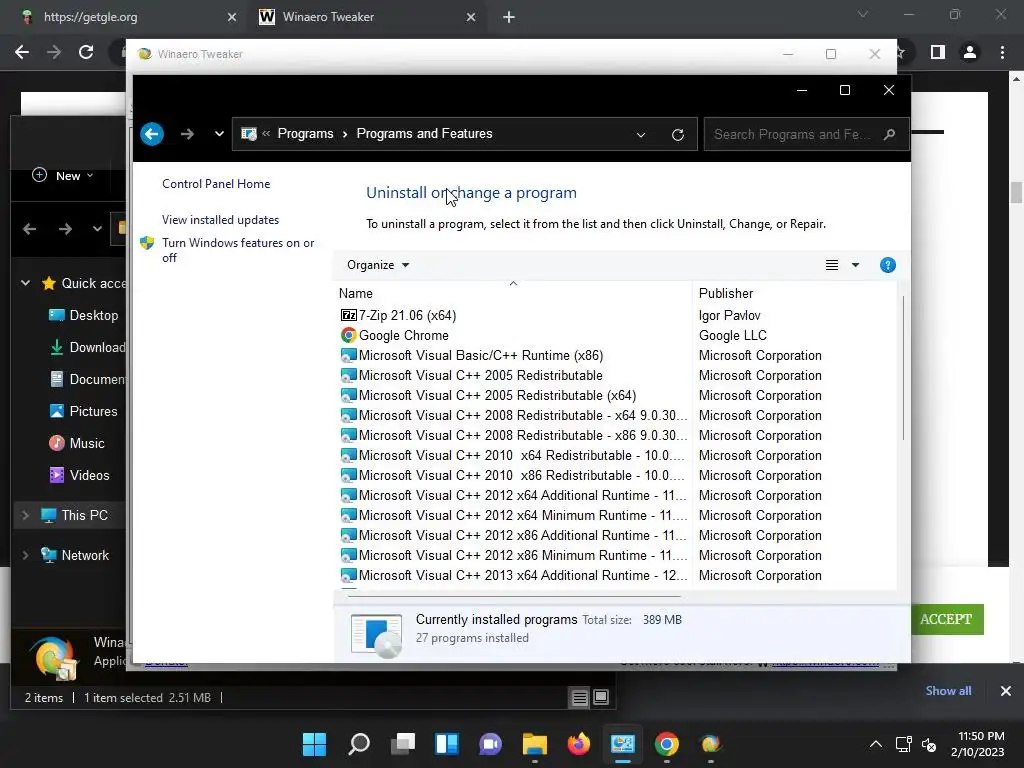This screenshot has height=768, width=1024.
Task: Click the programs list vertical scrollbar
Action: tap(903, 369)
